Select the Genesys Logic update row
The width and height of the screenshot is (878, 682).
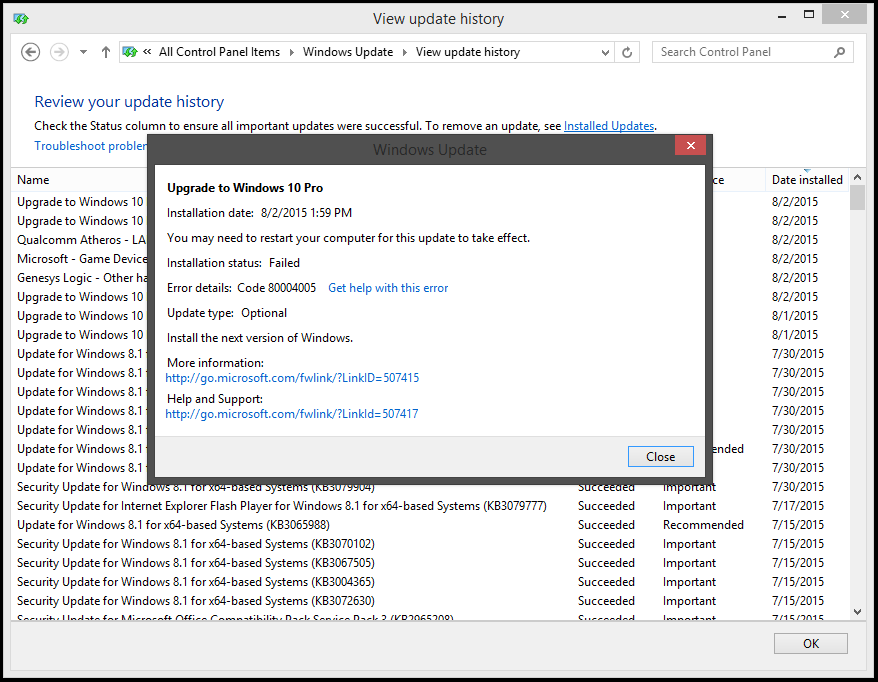tap(82, 278)
